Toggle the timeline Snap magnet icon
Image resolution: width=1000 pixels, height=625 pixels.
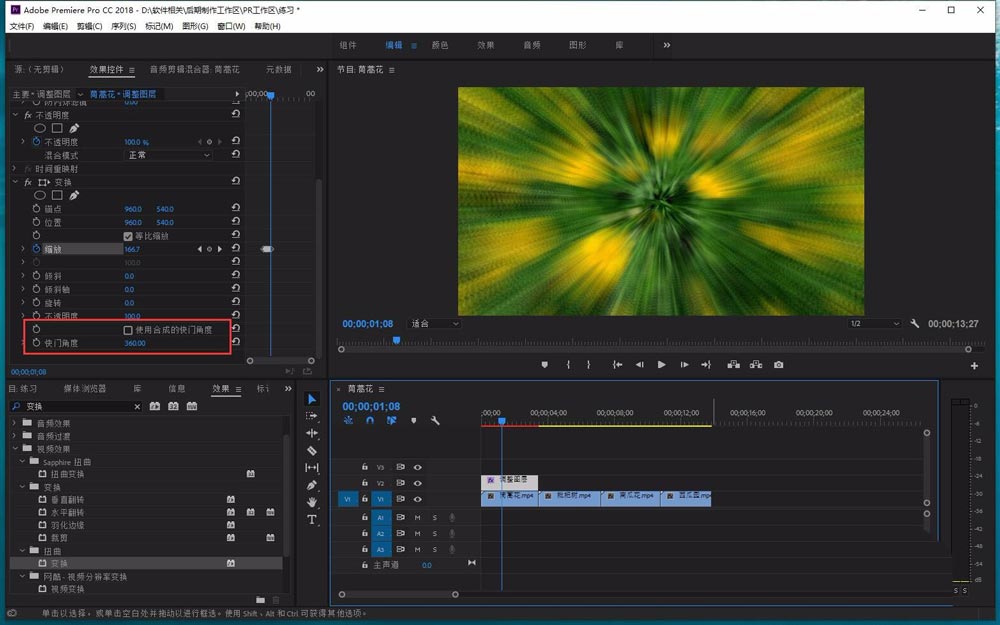(x=370, y=421)
